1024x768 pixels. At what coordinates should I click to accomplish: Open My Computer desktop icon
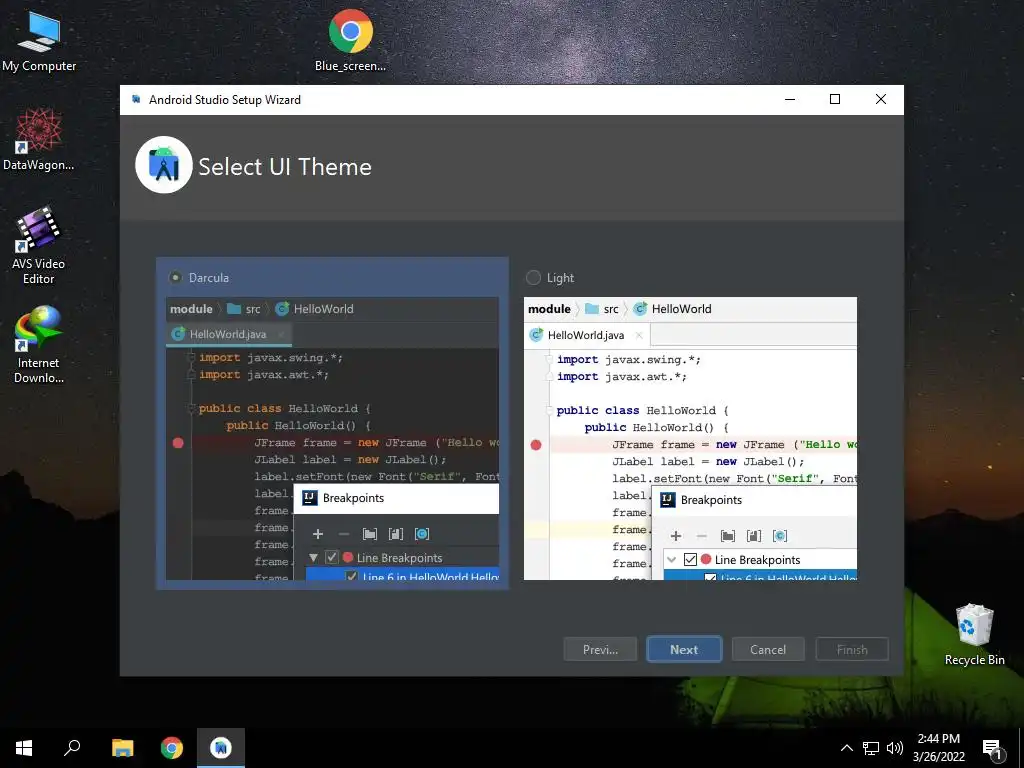(39, 42)
